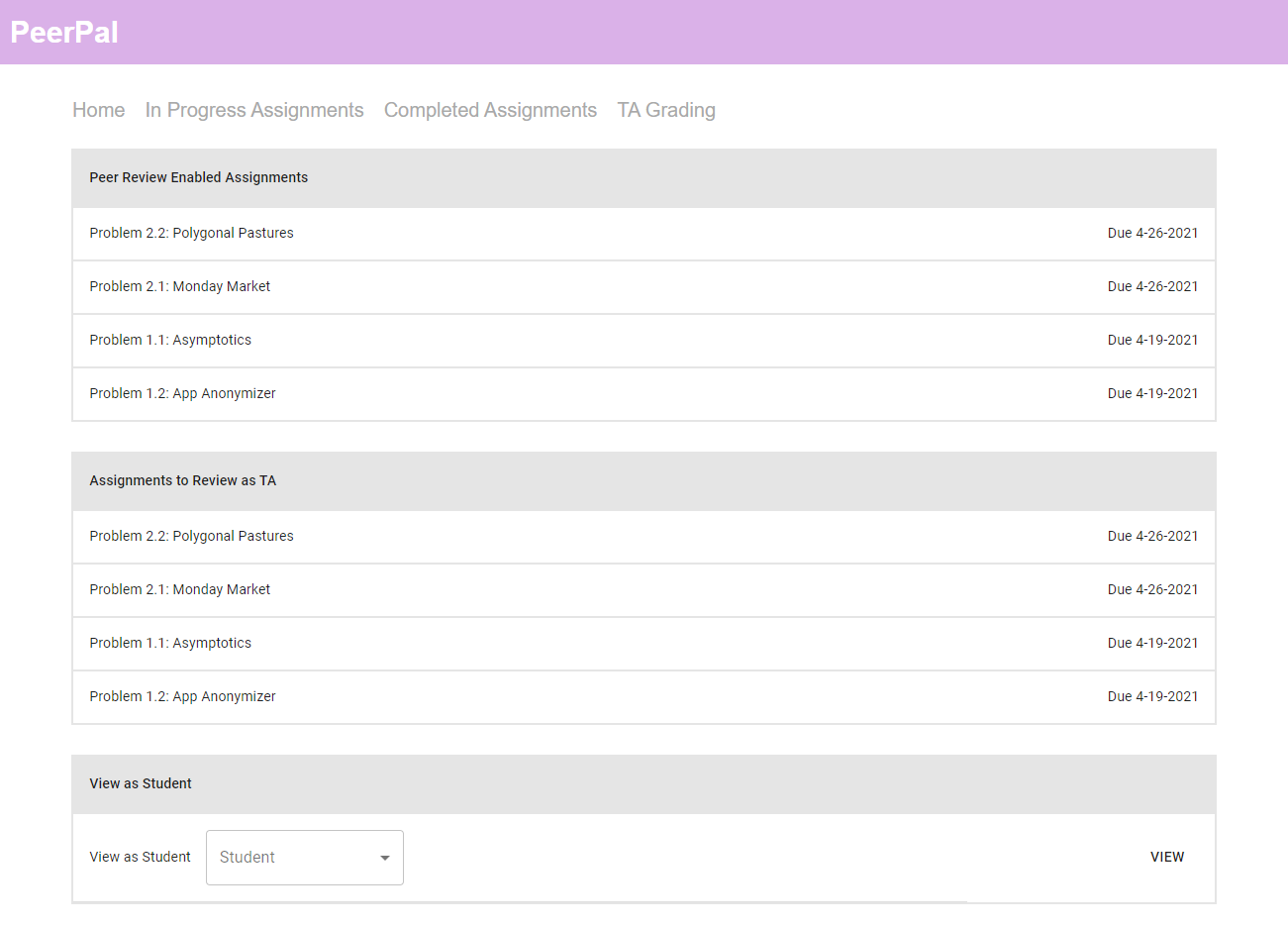Image resolution: width=1288 pixels, height=927 pixels.
Task: Click Due 4-26-2021 on first Peer Review row
Action: coord(1152,233)
